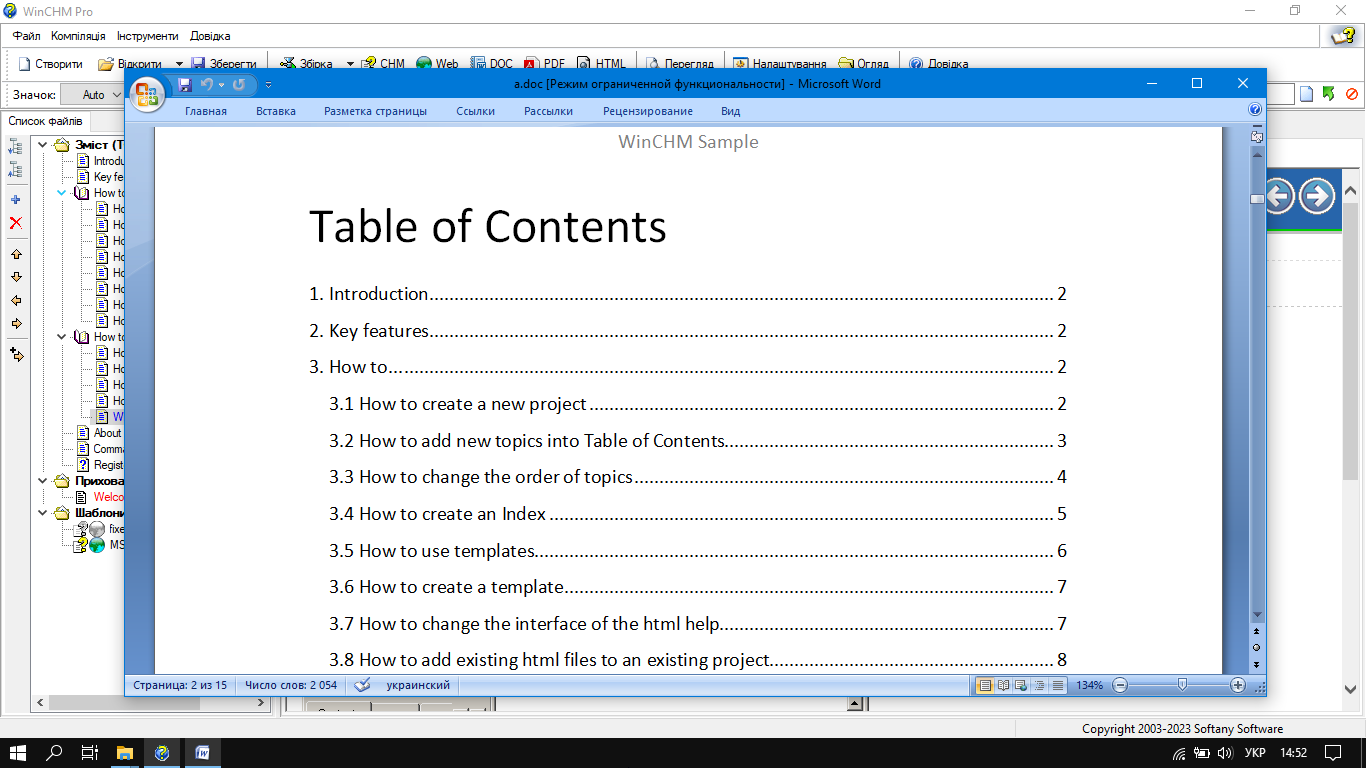This screenshot has height=768, width=1366.
Task: Click CHM output toolbar button
Action: [384, 64]
